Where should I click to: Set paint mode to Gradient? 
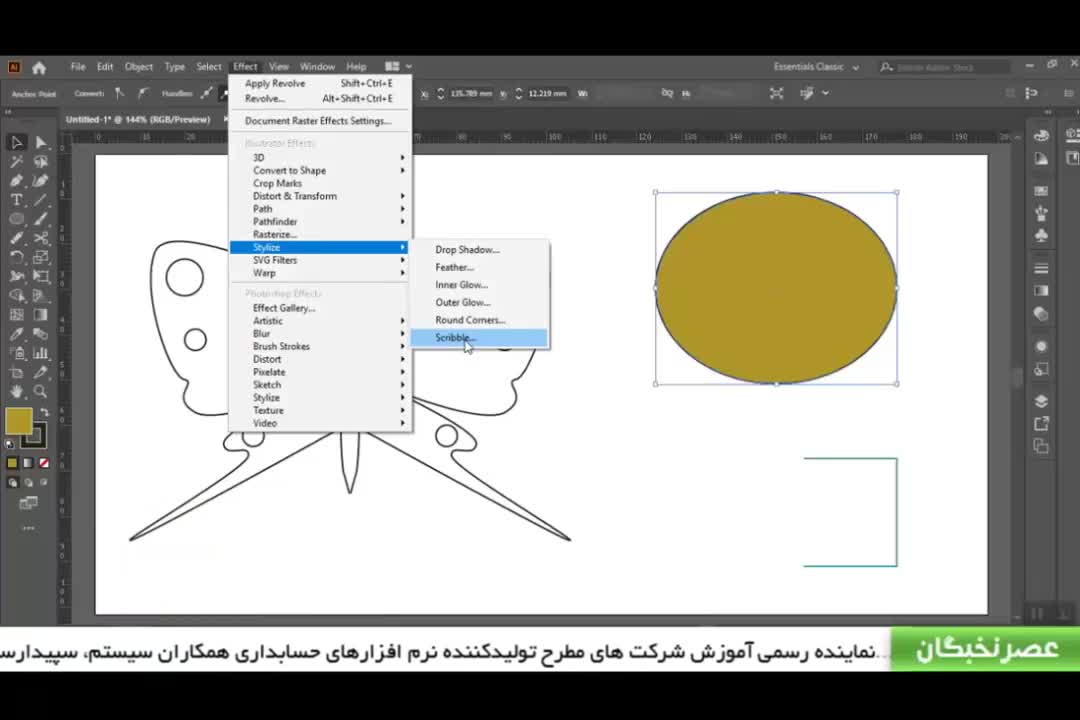28,463
